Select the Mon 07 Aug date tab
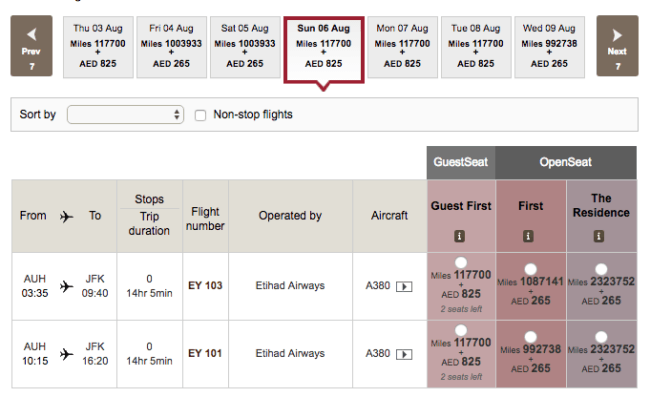The height and width of the screenshot is (397, 650). [x=402, y=47]
